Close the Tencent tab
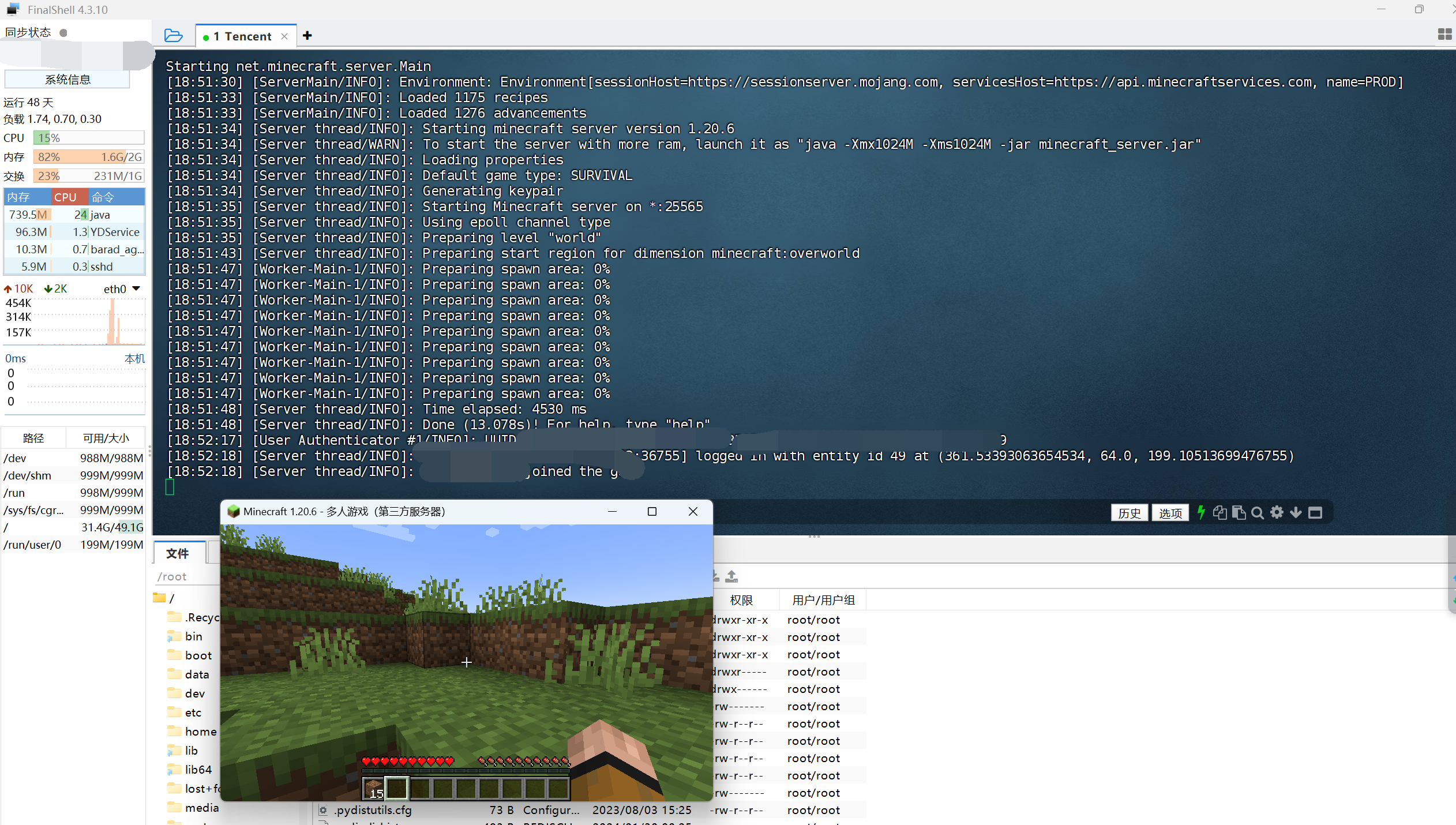Image resolution: width=1456 pixels, height=825 pixels. 284,36
